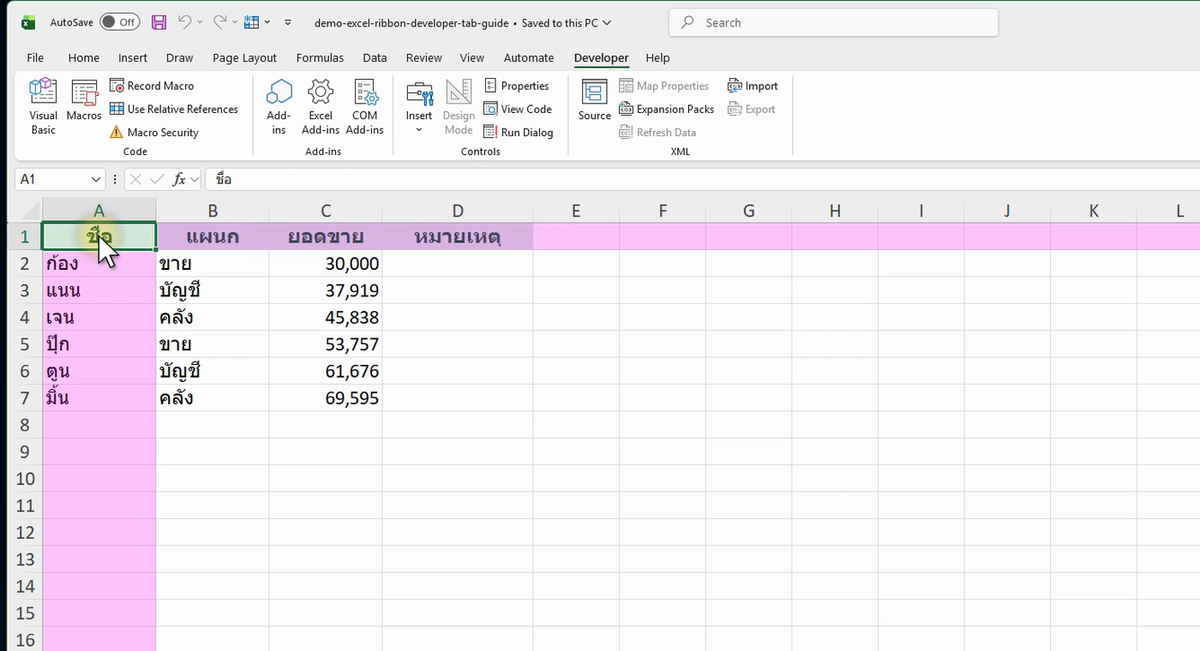Expand the Name Box dropdown

(x=96, y=179)
